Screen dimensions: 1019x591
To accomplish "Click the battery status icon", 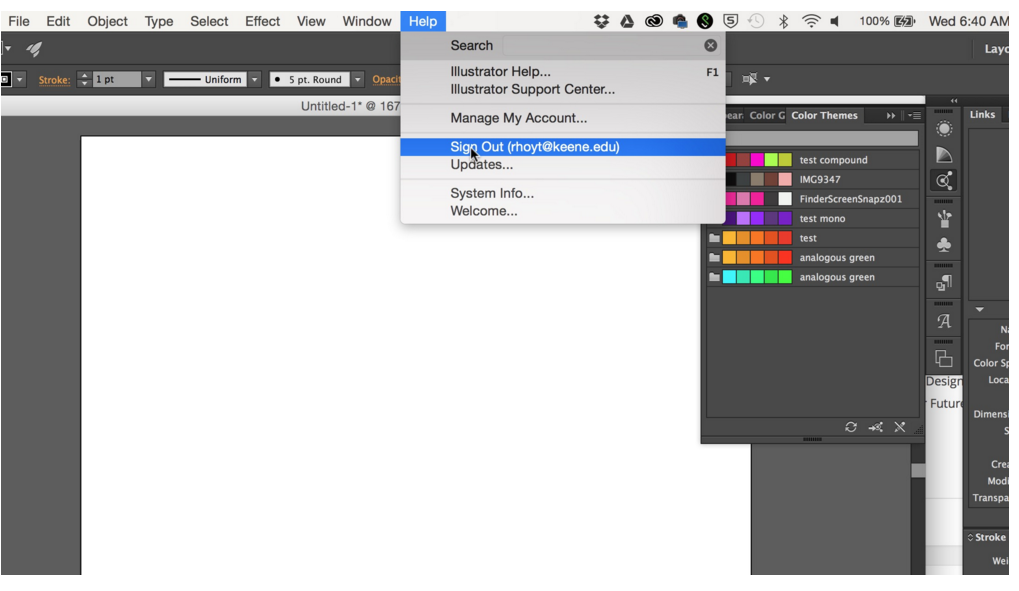I will click(x=904, y=21).
